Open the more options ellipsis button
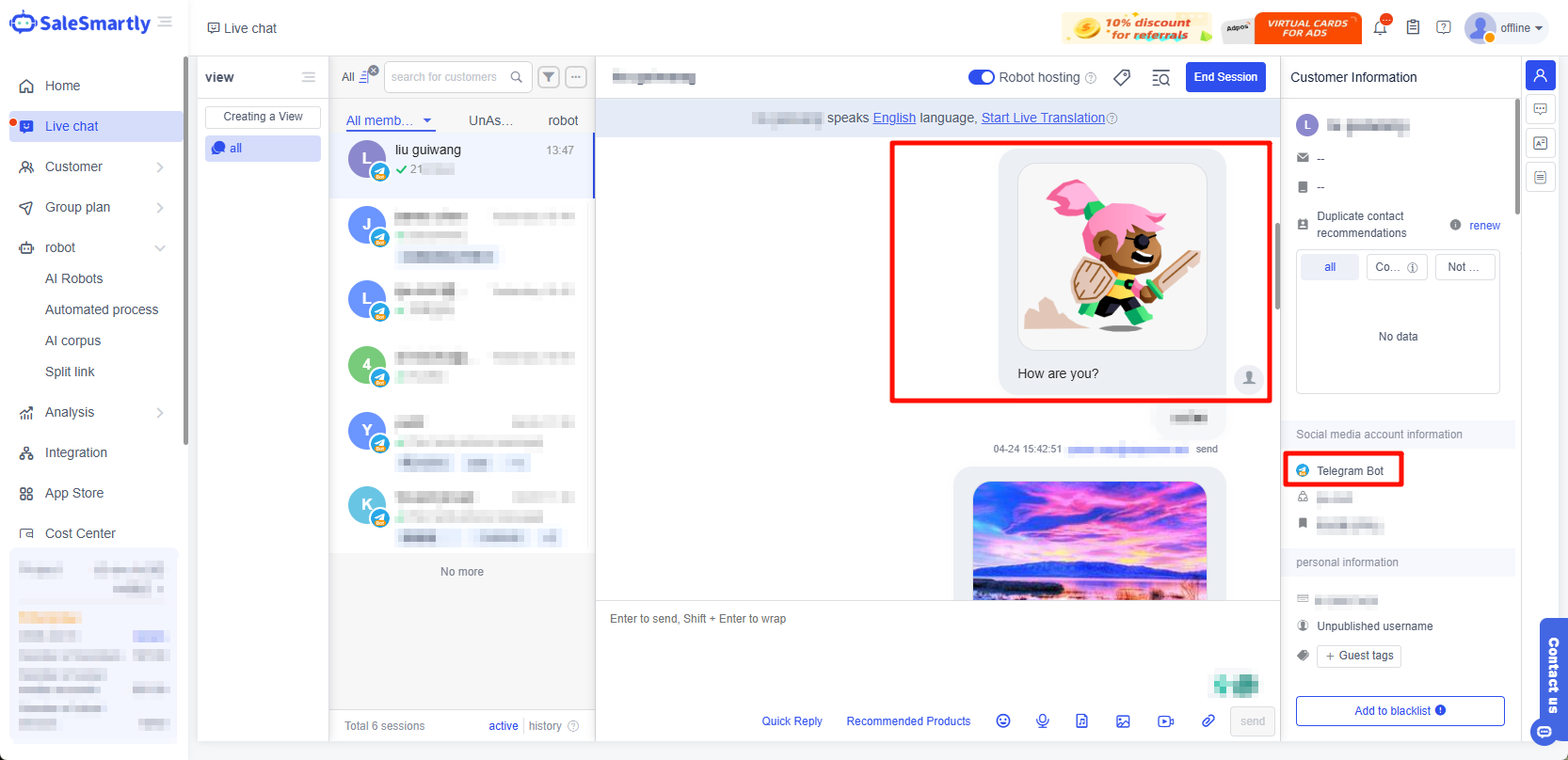 (576, 77)
